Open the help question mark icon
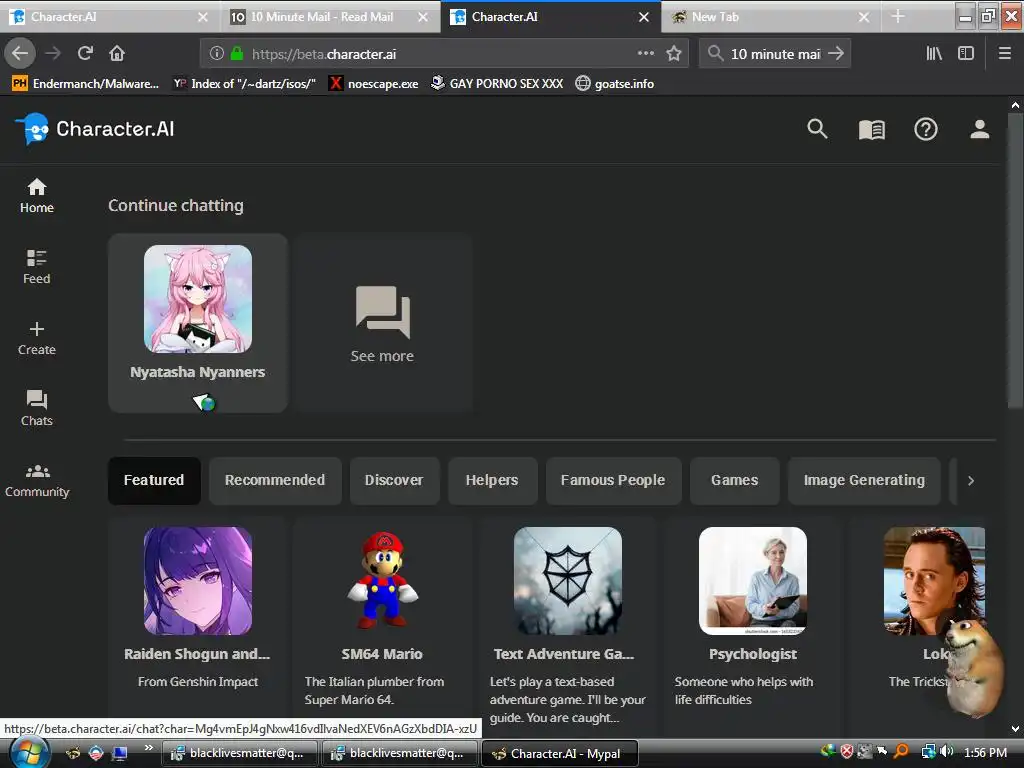This screenshot has height=768, width=1024. [925, 129]
